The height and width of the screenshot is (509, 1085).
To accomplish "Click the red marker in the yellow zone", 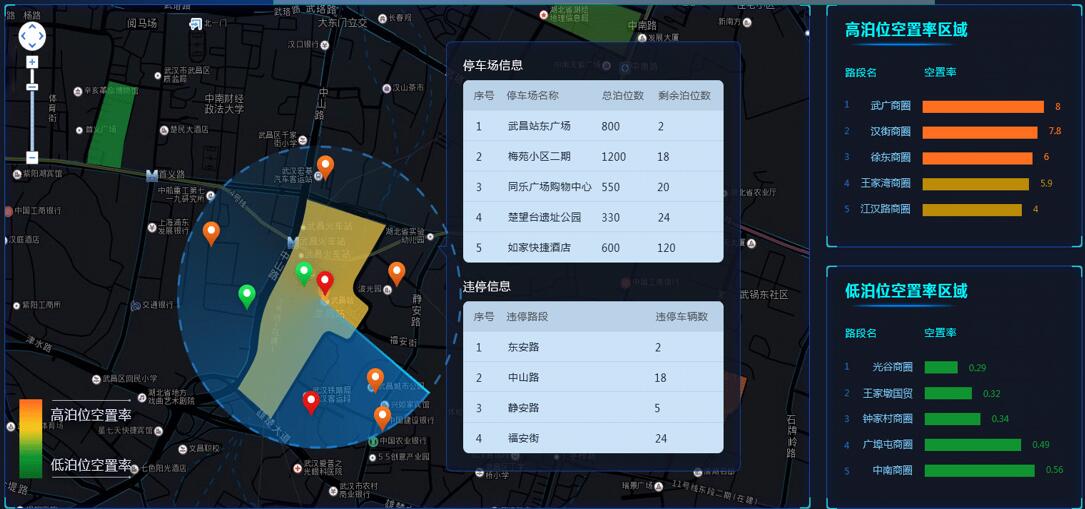I will [x=325, y=283].
